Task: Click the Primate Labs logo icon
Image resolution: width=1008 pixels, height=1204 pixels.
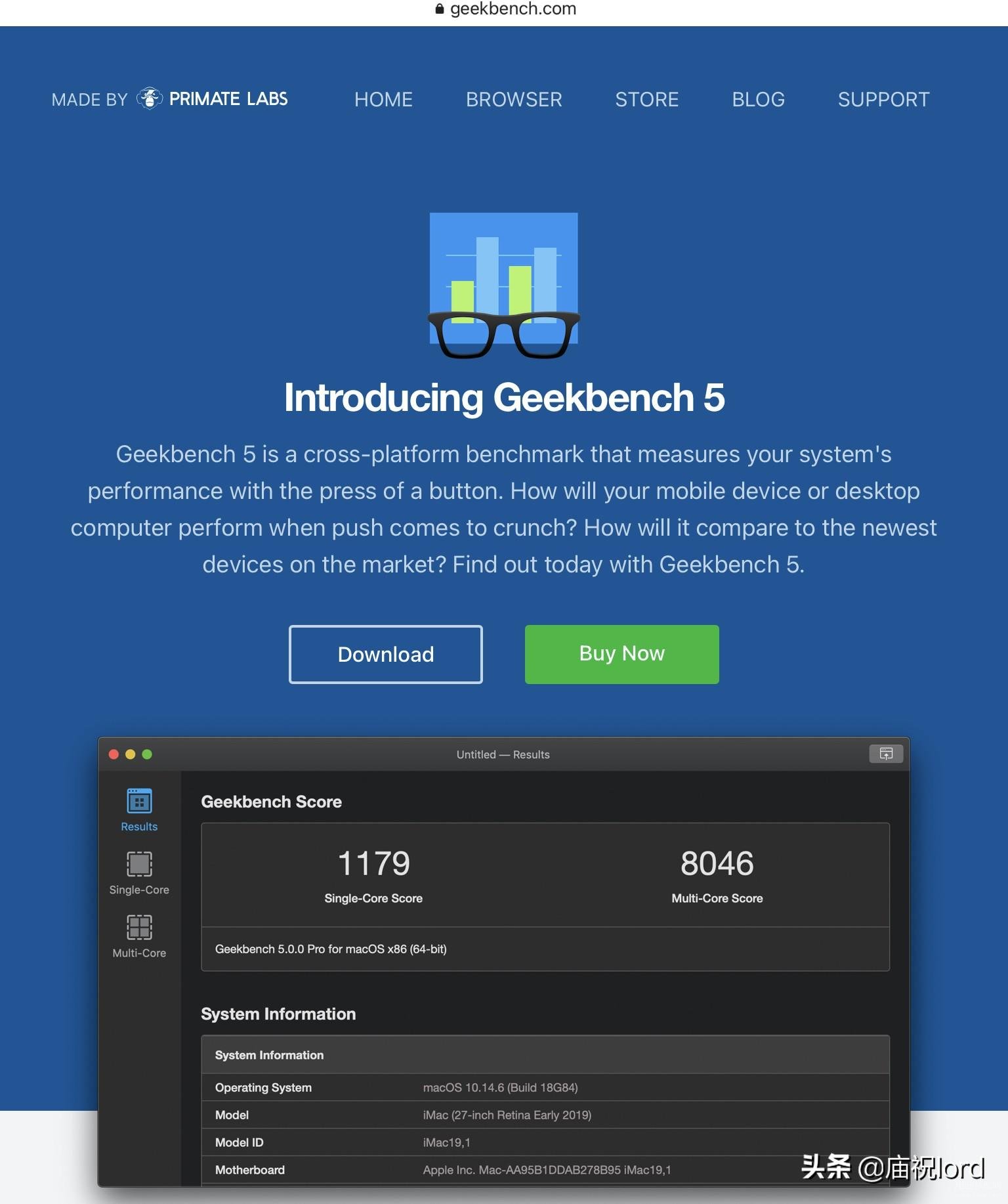Action: tap(149, 98)
